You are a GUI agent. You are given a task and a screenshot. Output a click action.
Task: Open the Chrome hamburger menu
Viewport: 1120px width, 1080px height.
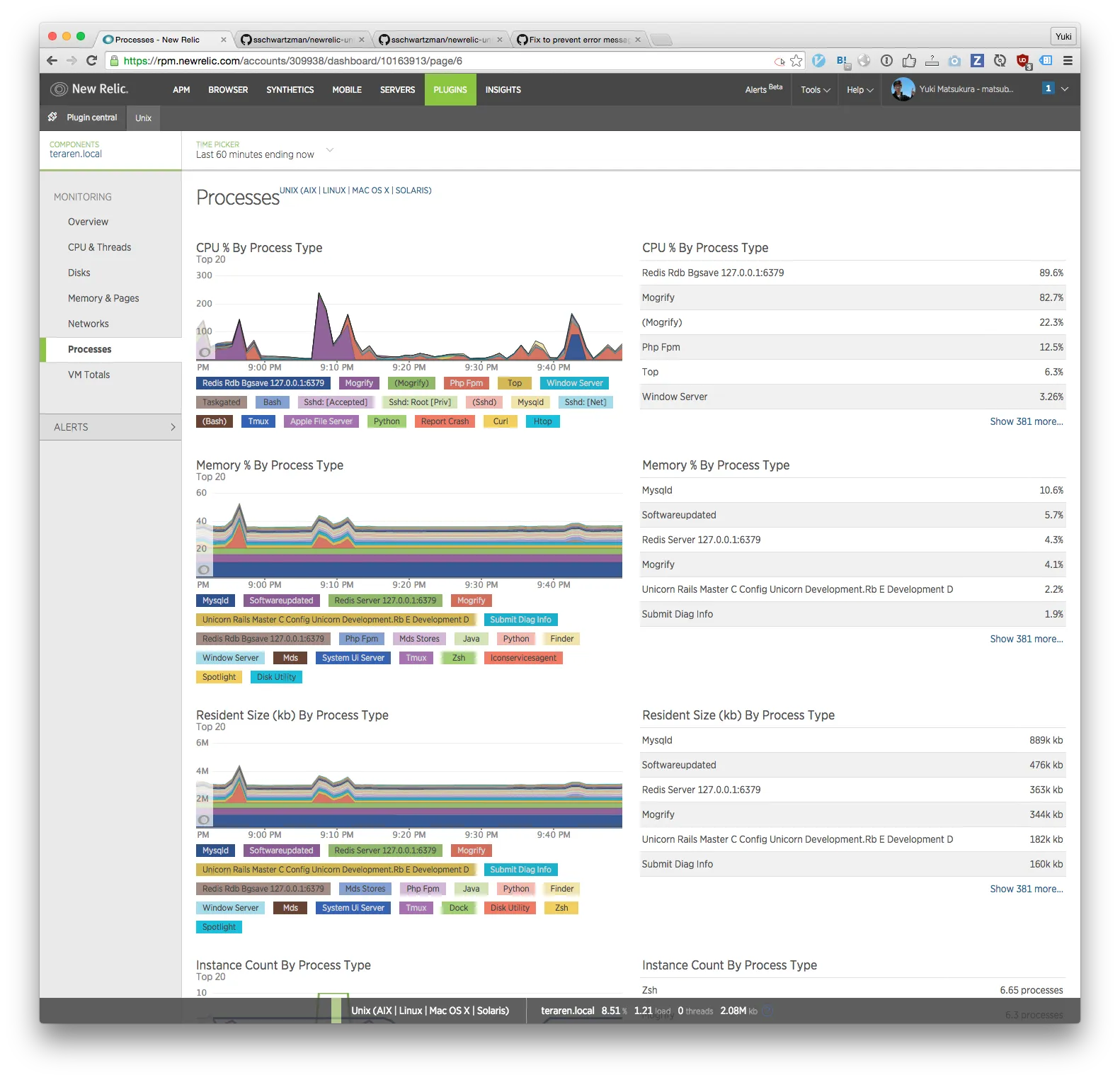click(x=1068, y=61)
